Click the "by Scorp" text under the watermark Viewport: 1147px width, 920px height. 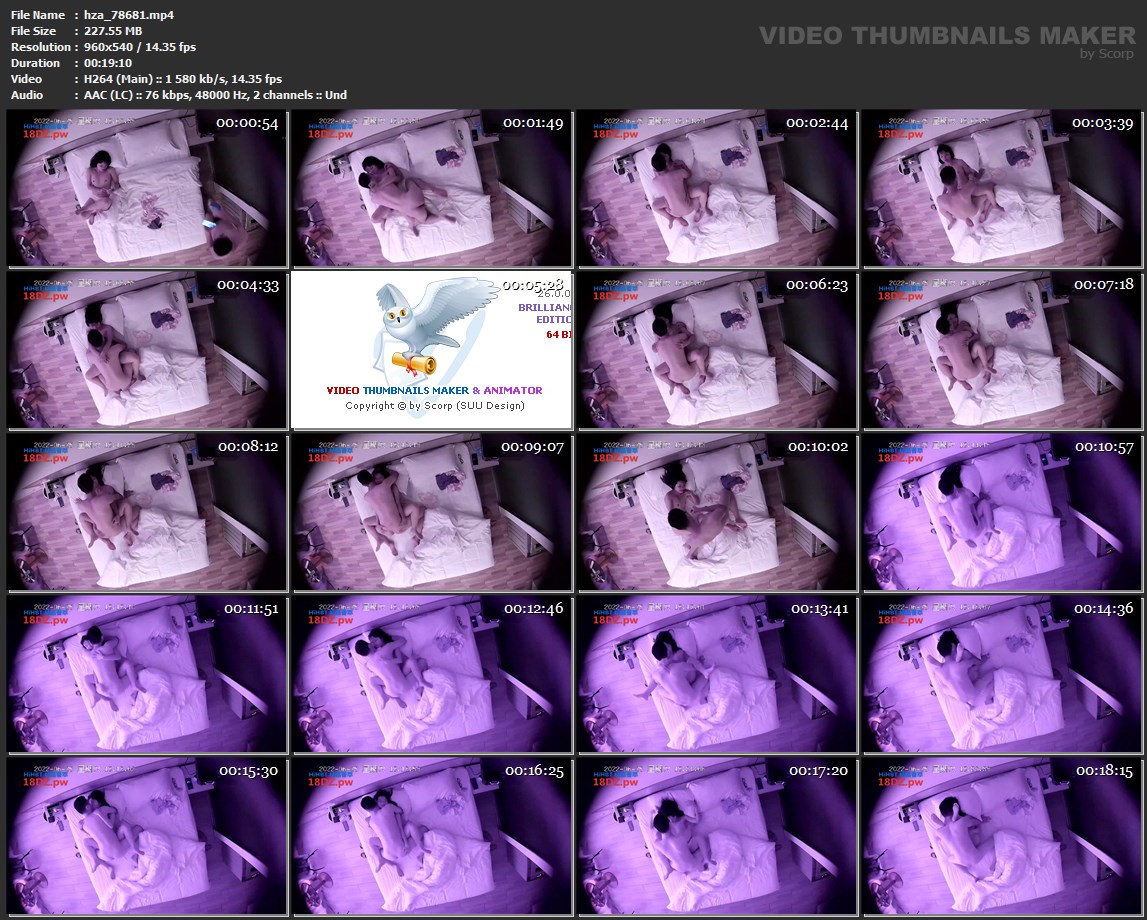point(1107,54)
